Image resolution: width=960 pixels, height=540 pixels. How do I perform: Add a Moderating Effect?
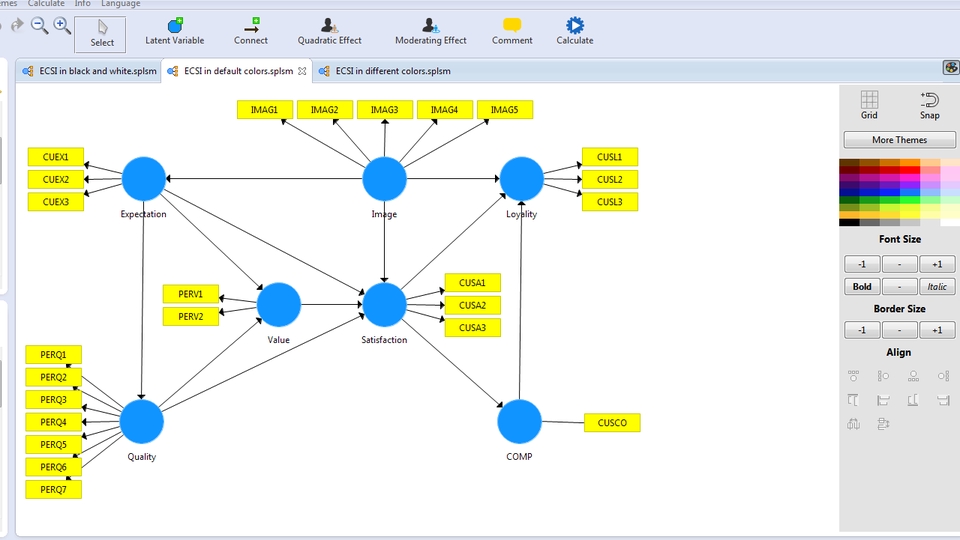(430, 31)
